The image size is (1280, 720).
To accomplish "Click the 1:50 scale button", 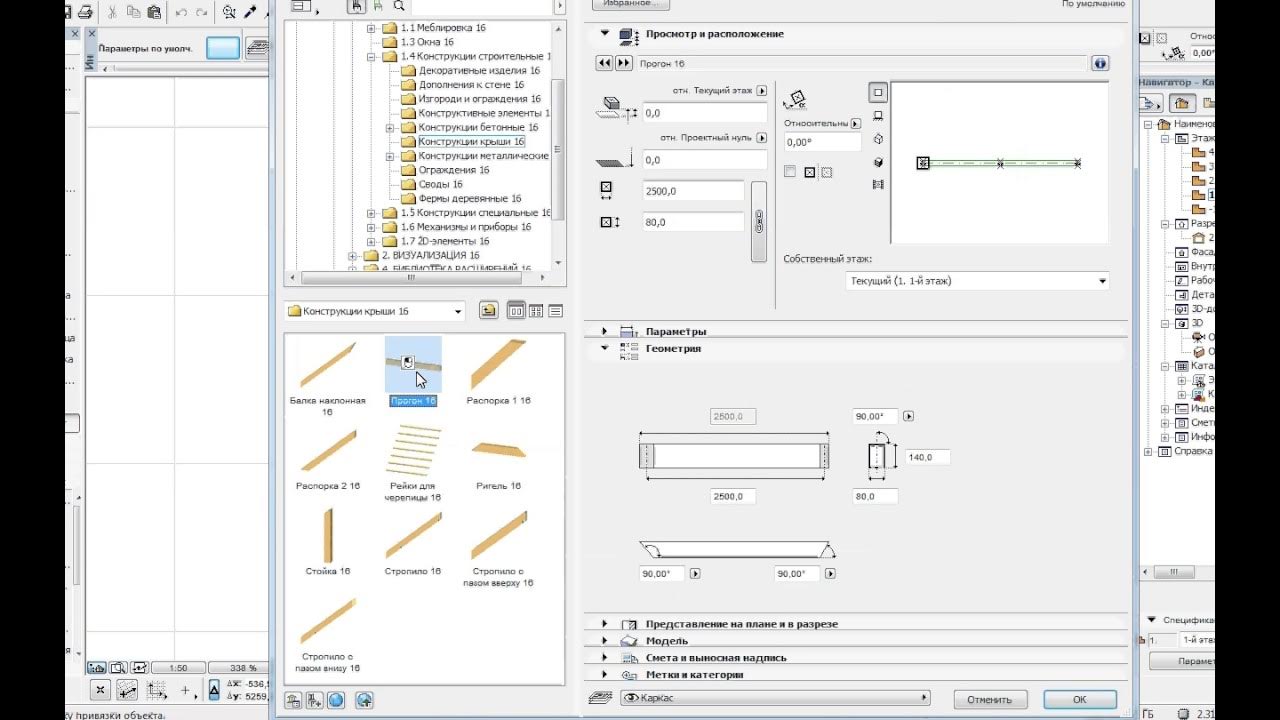I will pyautogui.click(x=178, y=668).
